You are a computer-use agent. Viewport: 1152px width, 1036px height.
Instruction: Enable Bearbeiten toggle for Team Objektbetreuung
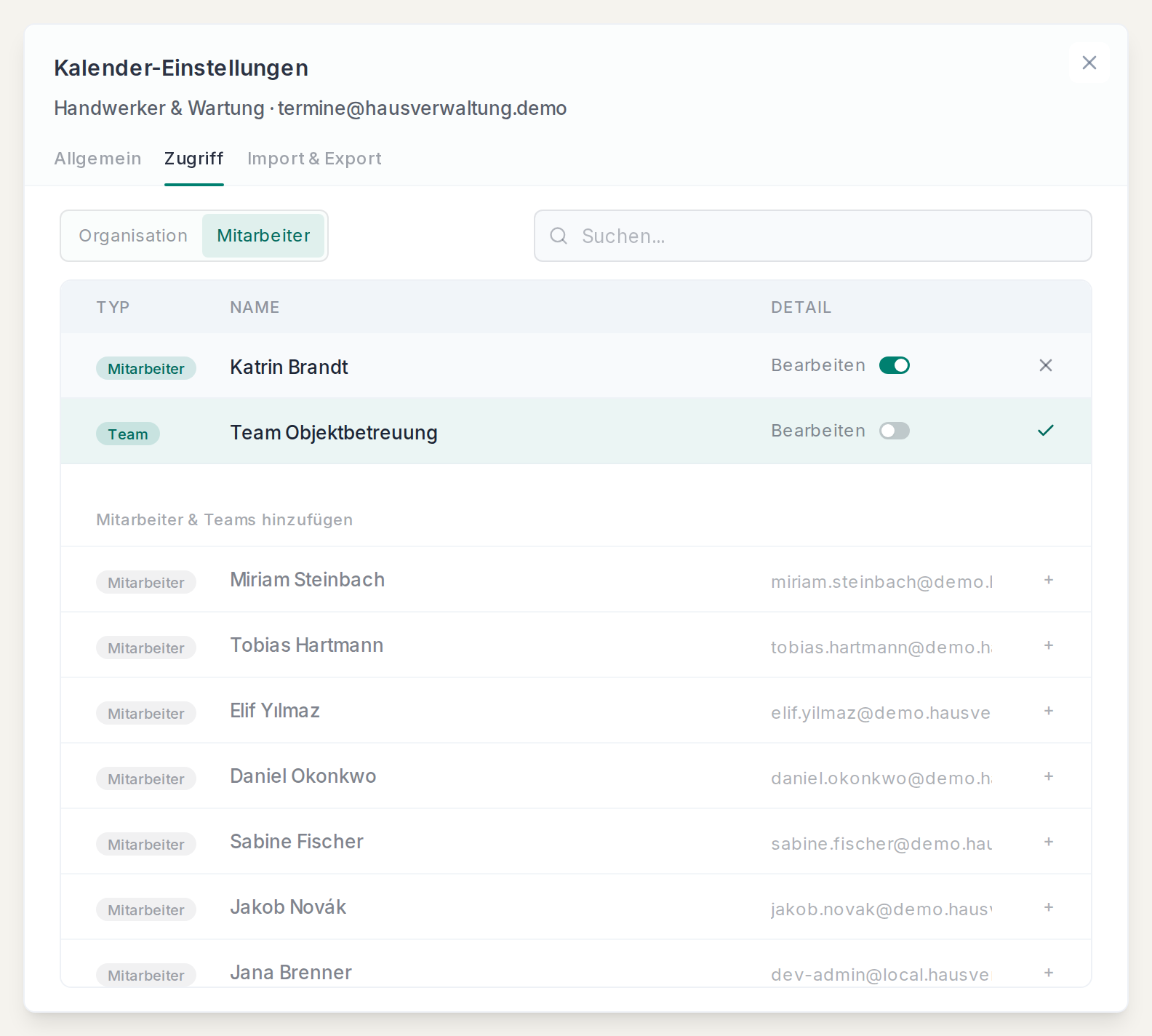coord(895,431)
